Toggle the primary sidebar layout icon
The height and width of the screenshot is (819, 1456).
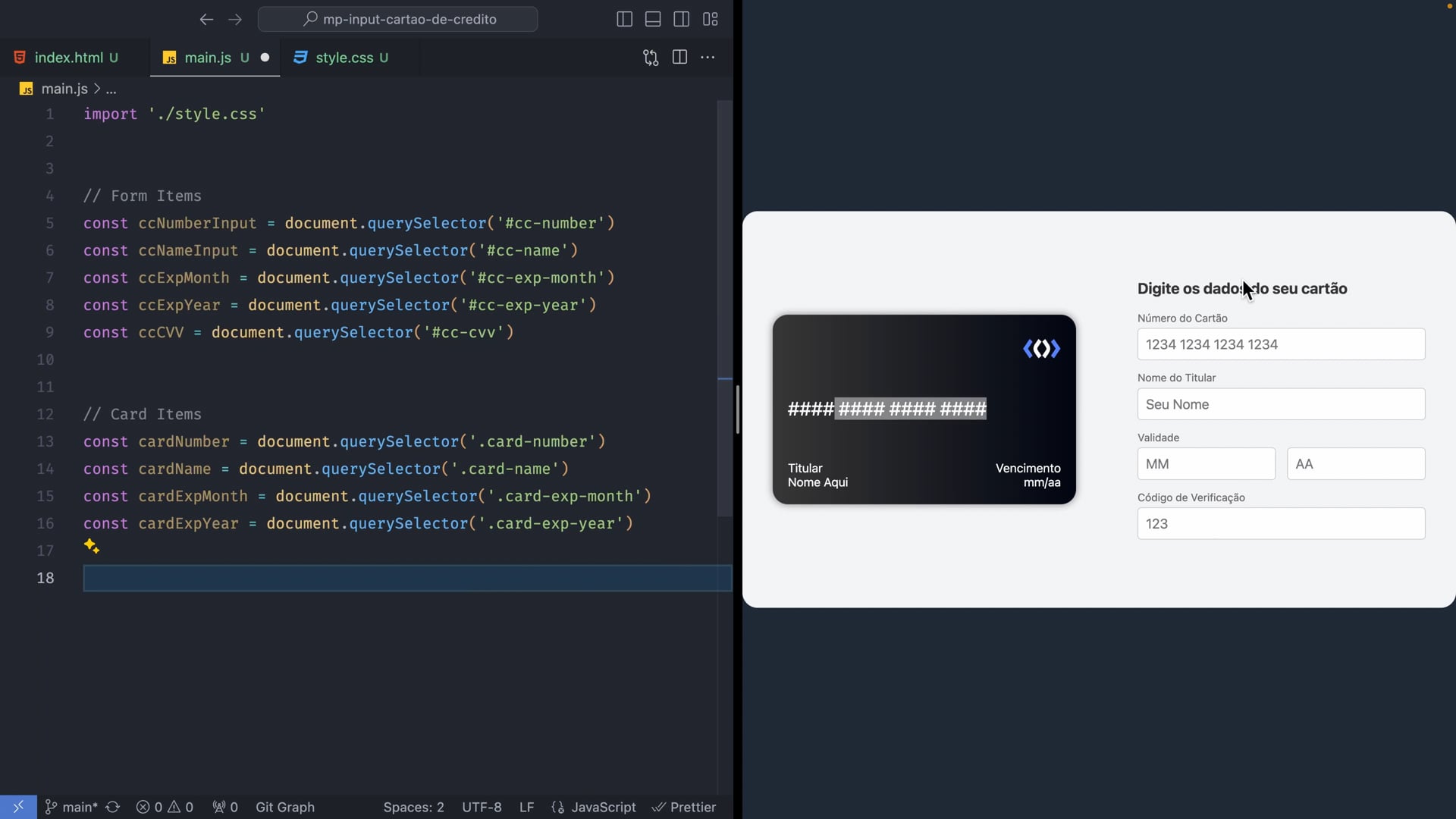click(624, 20)
